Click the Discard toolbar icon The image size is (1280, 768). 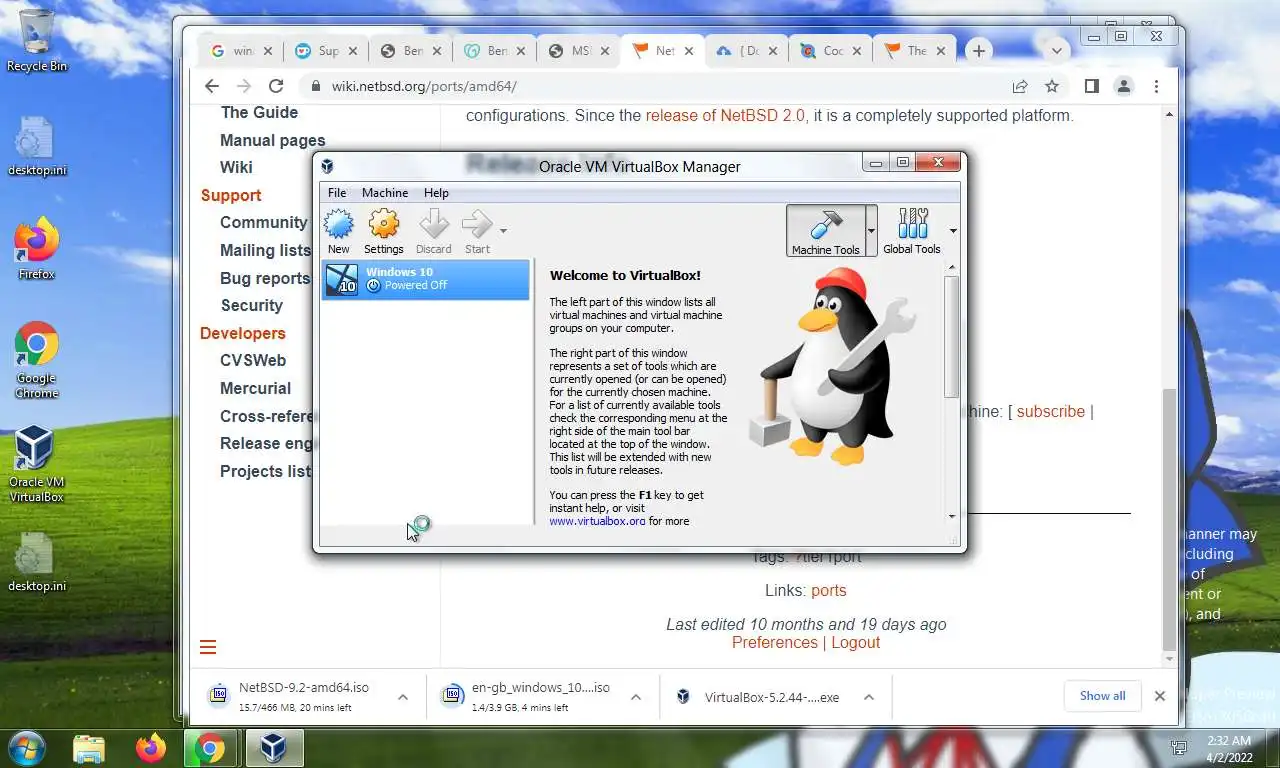(434, 231)
